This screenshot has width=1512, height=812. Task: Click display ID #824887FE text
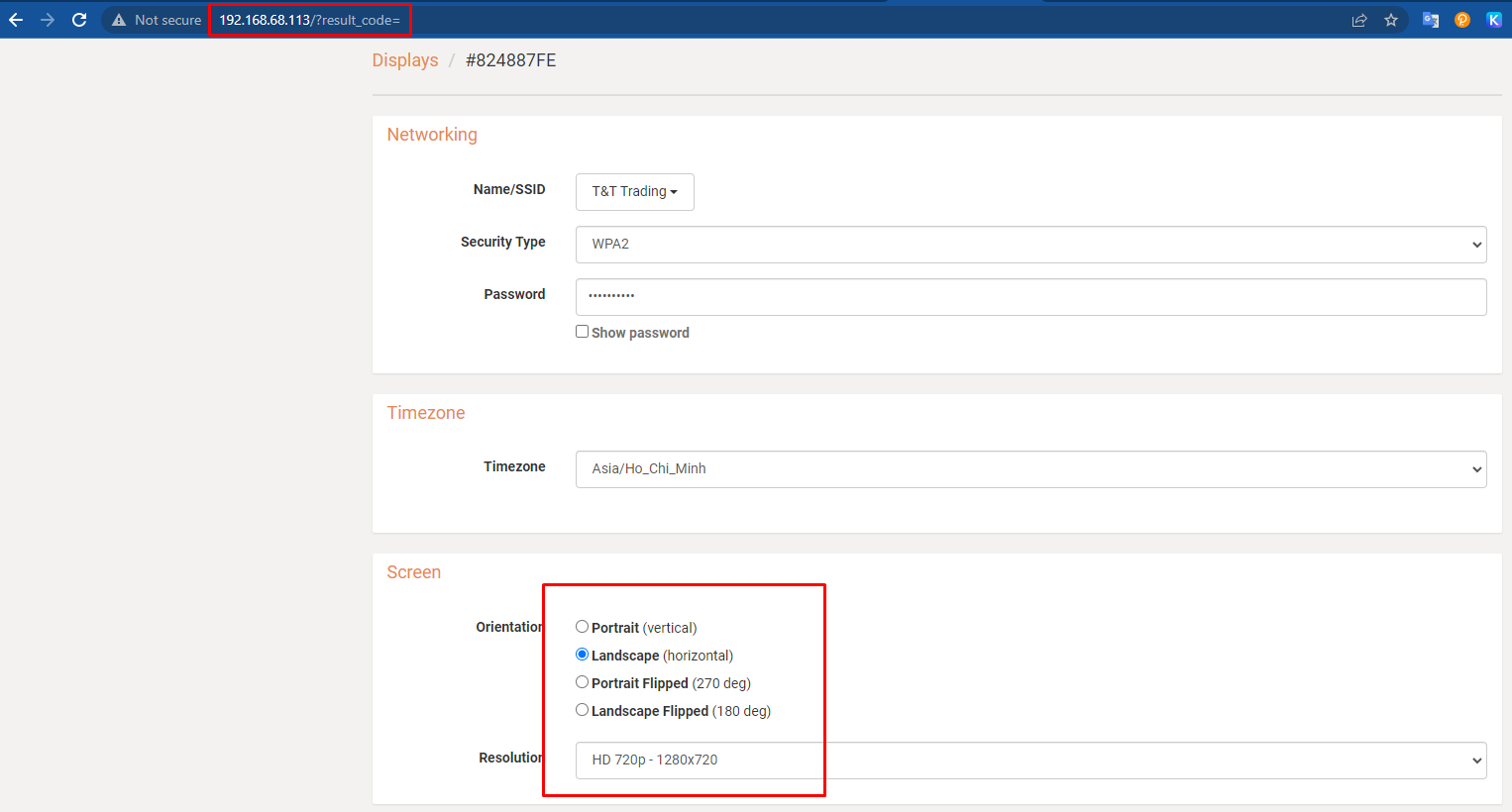pyautogui.click(x=511, y=60)
